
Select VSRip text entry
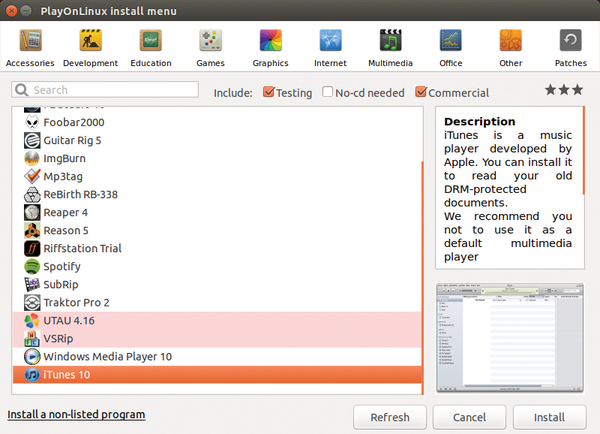tap(58, 339)
